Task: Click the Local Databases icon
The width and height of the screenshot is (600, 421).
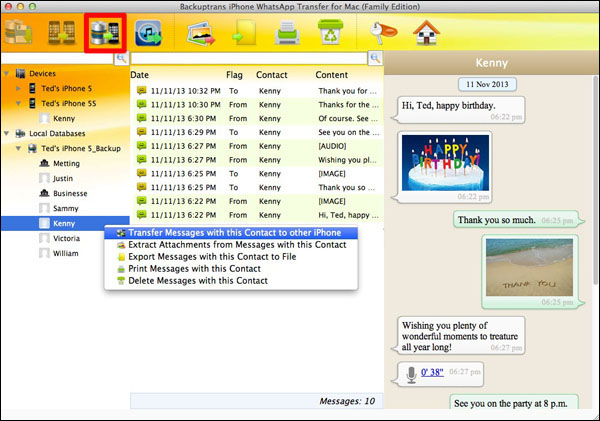Action: point(20,133)
